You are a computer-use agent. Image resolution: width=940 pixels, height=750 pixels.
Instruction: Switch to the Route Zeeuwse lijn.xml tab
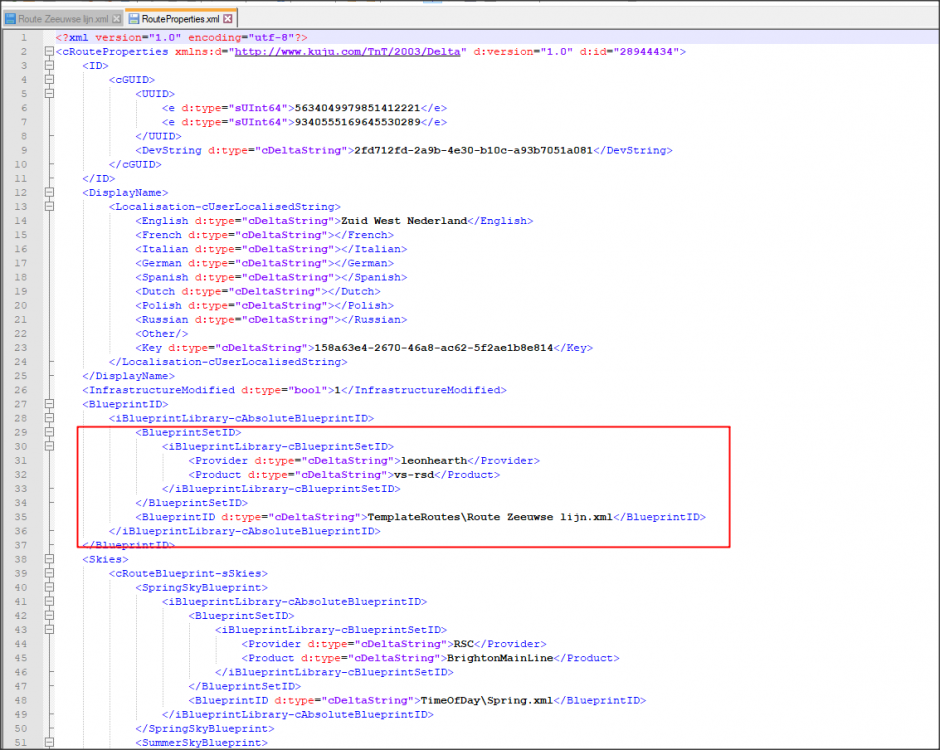(x=62, y=19)
